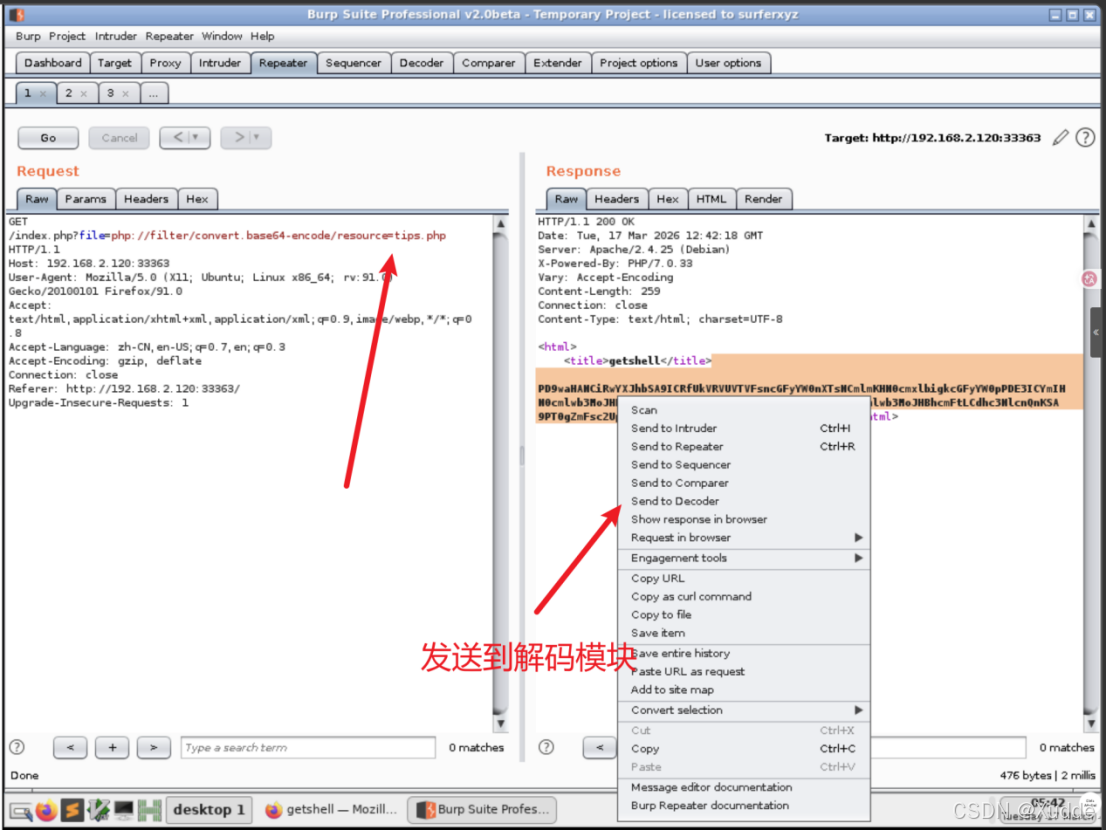This screenshot has width=1106, height=831.
Task: Open the User options tab
Action: tap(728, 63)
